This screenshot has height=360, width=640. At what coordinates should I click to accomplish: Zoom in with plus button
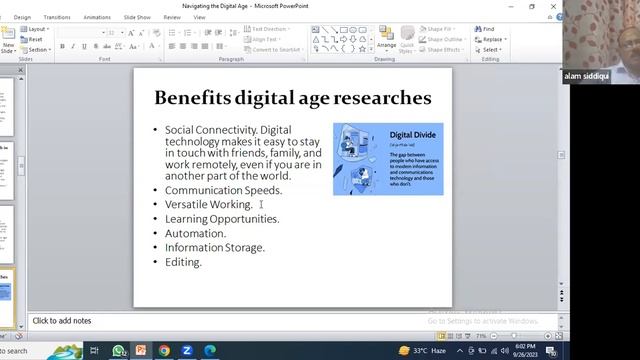click(548, 336)
